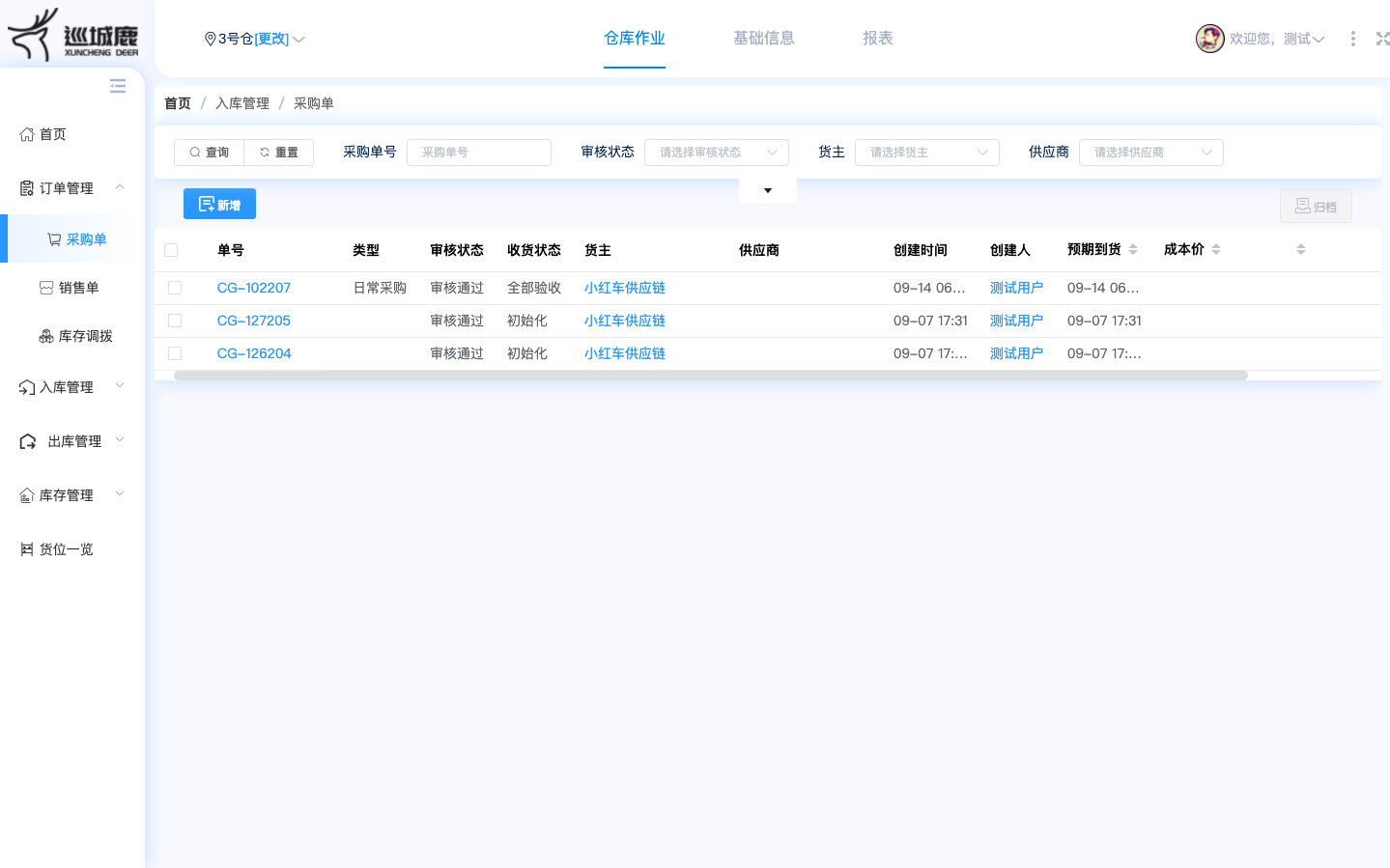The height and width of the screenshot is (868, 1390).
Task: Switch to the 仓库作业 tab
Action: [635, 39]
